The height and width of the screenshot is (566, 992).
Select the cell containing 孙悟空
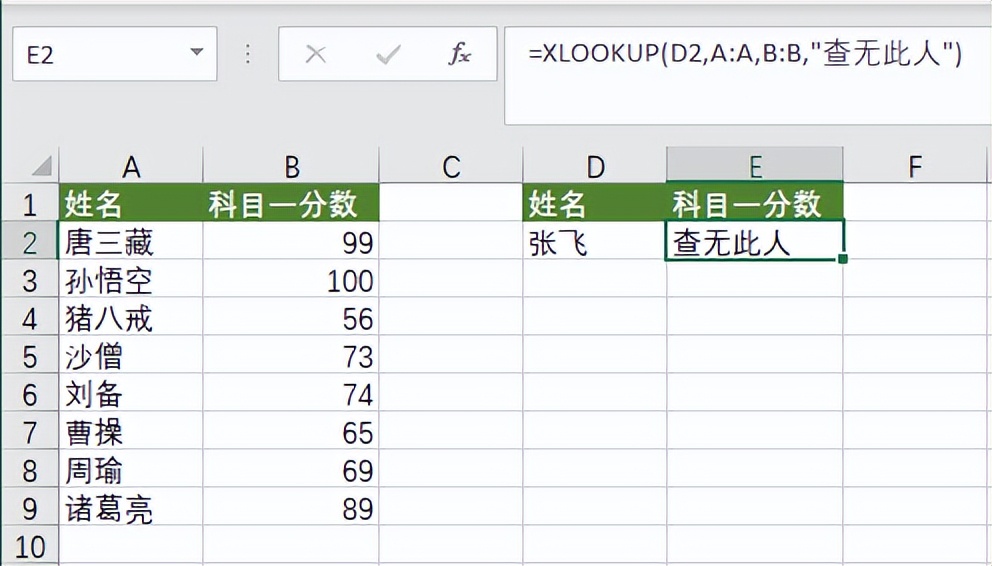click(131, 279)
